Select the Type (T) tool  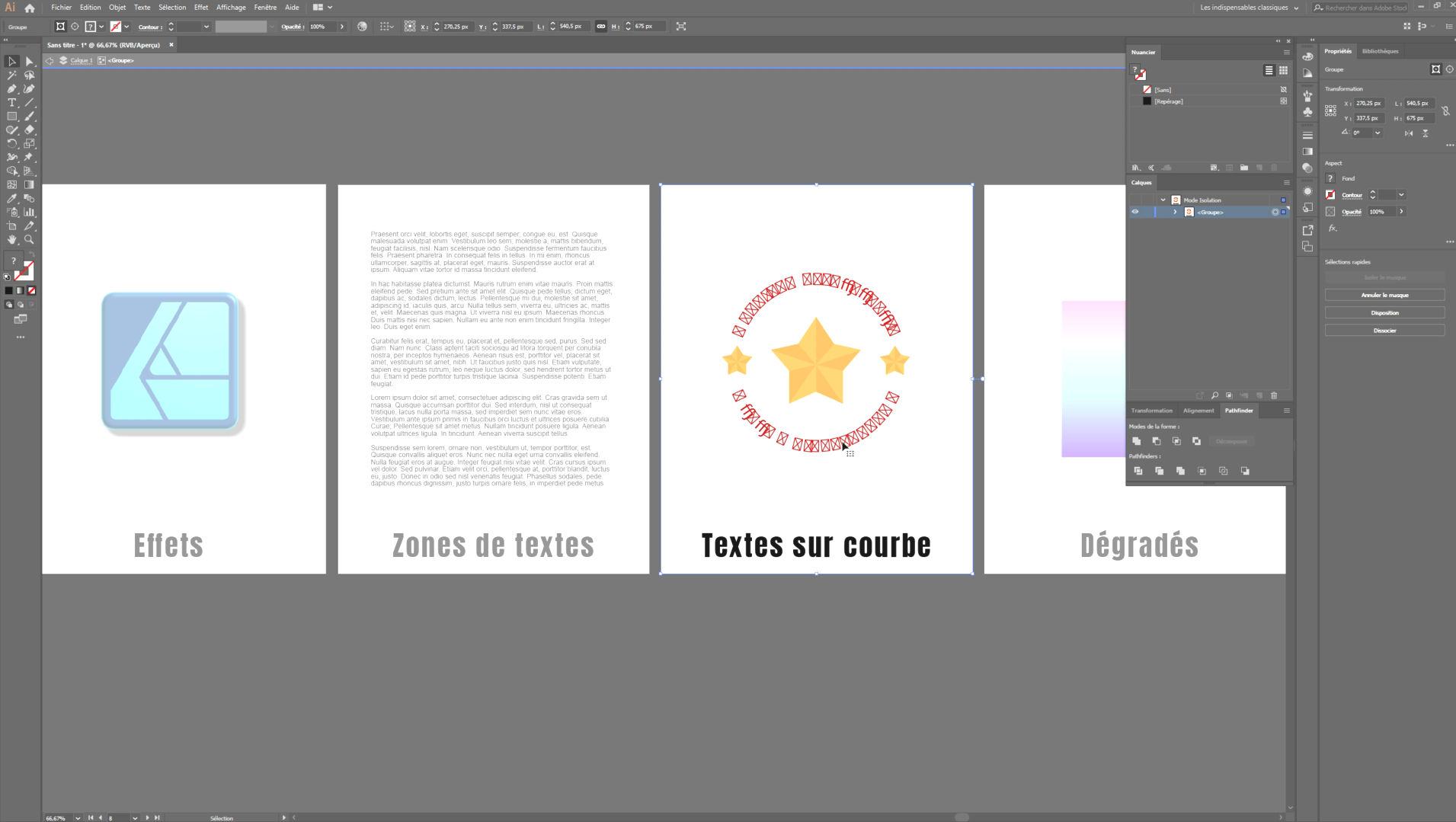(x=12, y=103)
